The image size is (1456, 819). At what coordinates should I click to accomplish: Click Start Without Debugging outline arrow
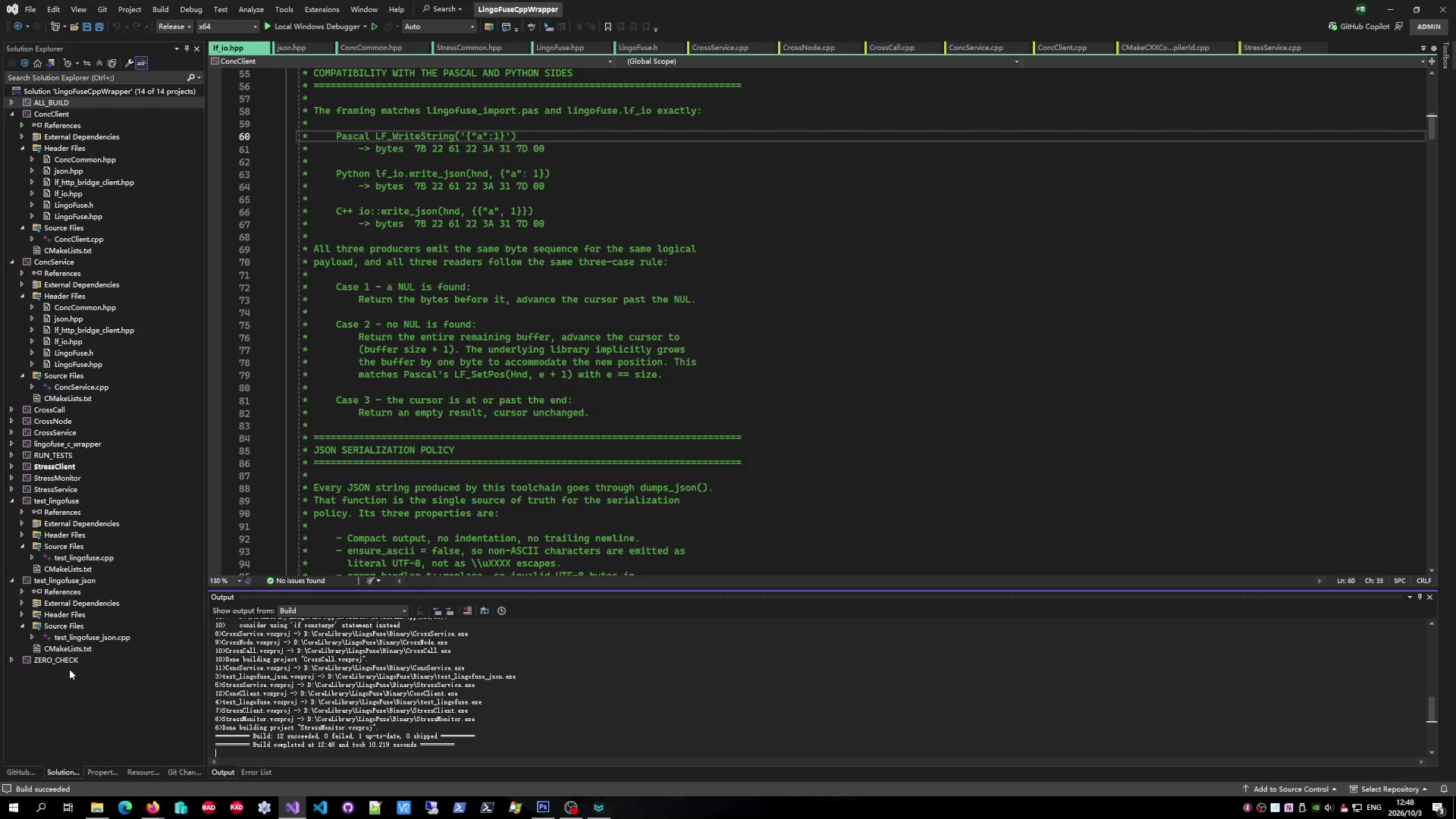coord(375,27)
